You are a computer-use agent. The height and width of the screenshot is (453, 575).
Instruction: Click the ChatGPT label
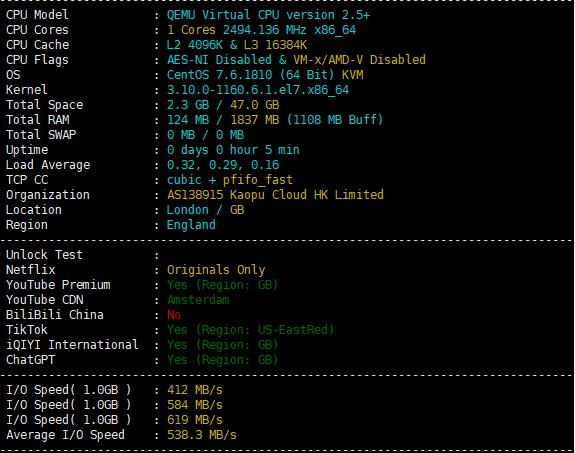point(30,360)
